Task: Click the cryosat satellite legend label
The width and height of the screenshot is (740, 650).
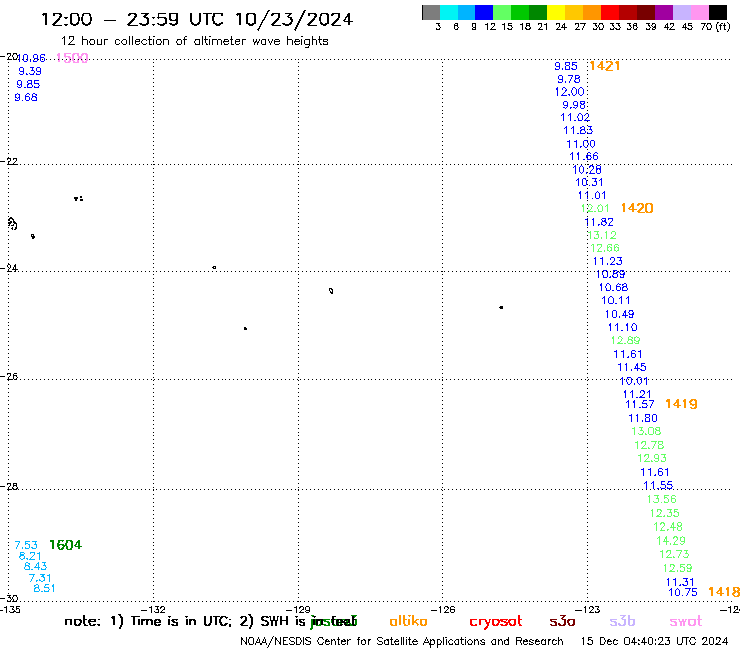Action: 496,622
